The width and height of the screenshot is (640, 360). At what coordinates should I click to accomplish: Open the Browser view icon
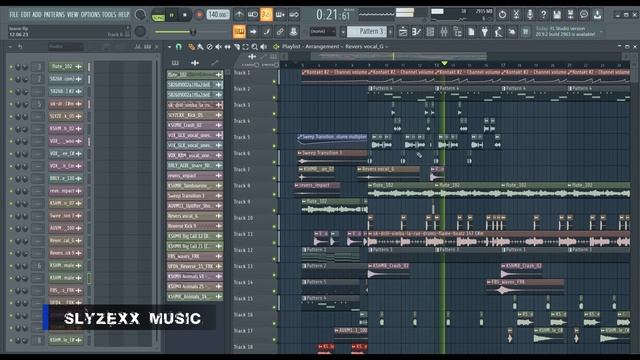[458, 31]
